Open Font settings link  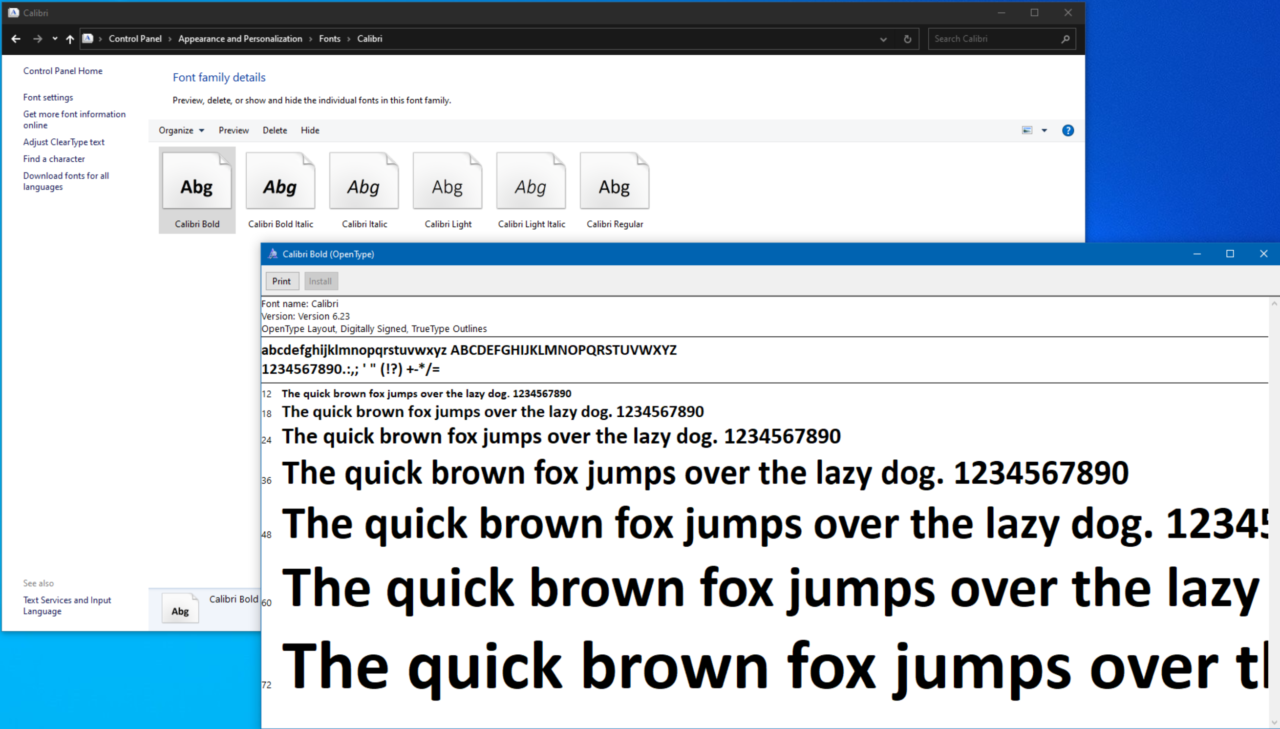coord(48,98)
